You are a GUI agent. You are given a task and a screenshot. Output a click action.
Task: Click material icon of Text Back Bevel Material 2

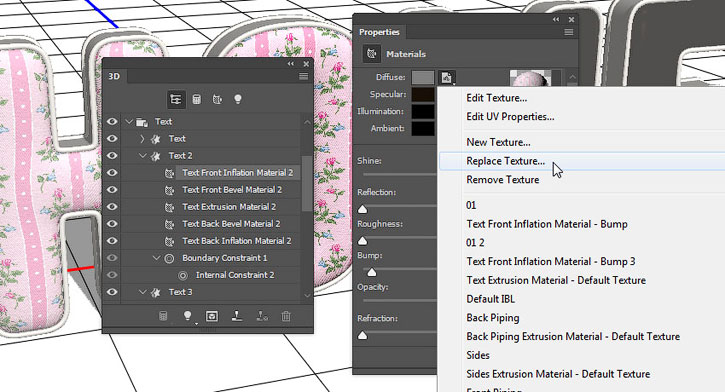click(x=170, y=224)
